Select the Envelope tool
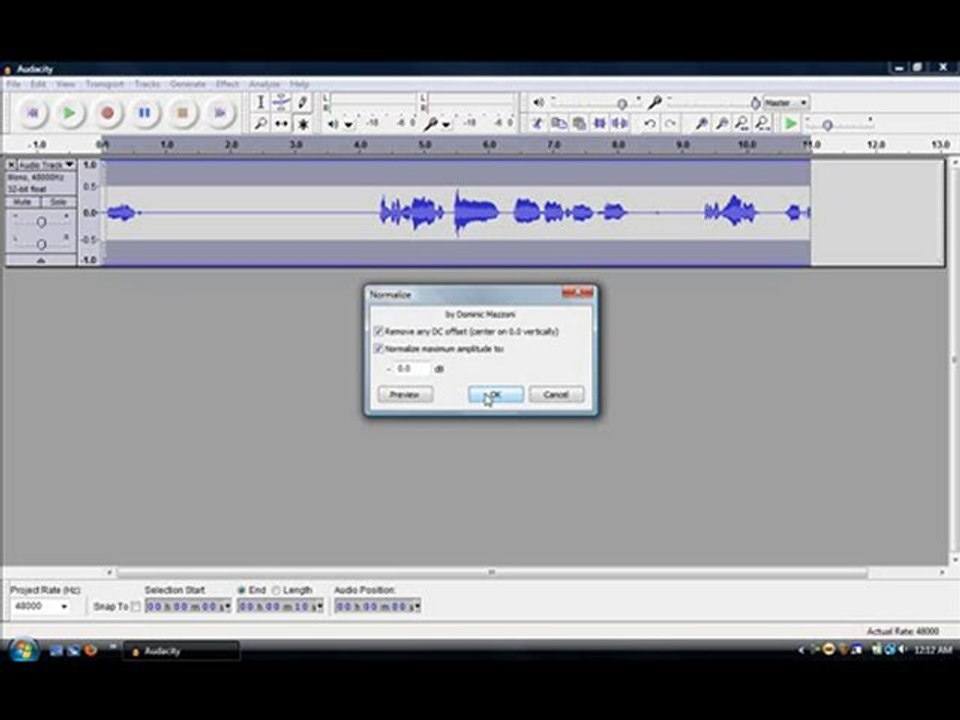Screen dimensions: 960x720 point(281,102)
